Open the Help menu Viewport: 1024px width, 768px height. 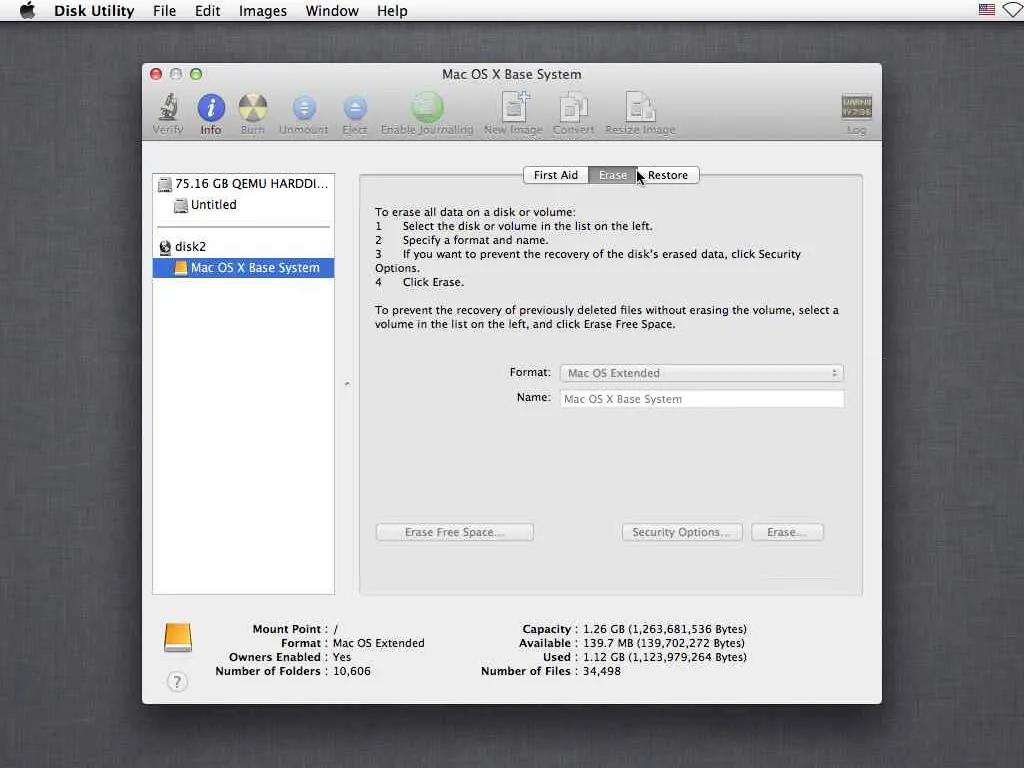392,10
